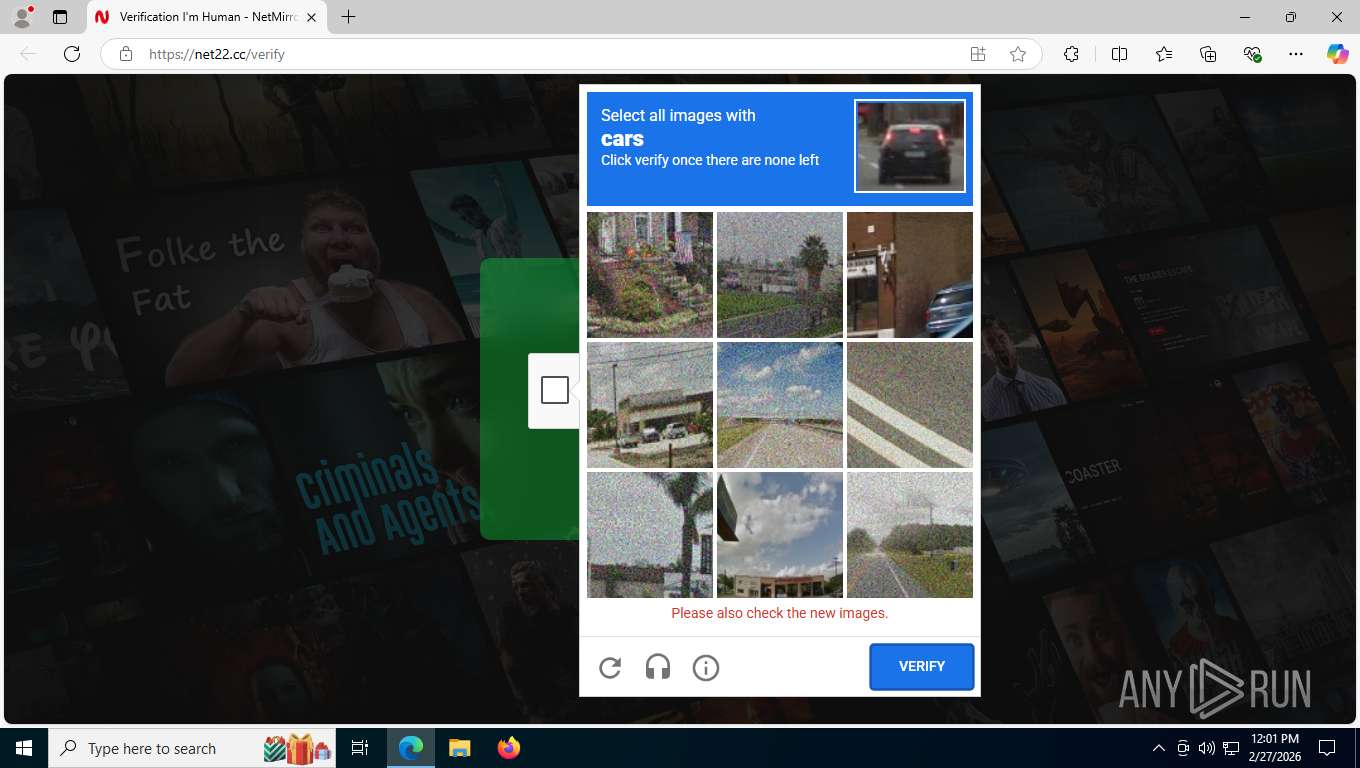
Task: Open the tab actions menu icon
Action: coord(60,17)
